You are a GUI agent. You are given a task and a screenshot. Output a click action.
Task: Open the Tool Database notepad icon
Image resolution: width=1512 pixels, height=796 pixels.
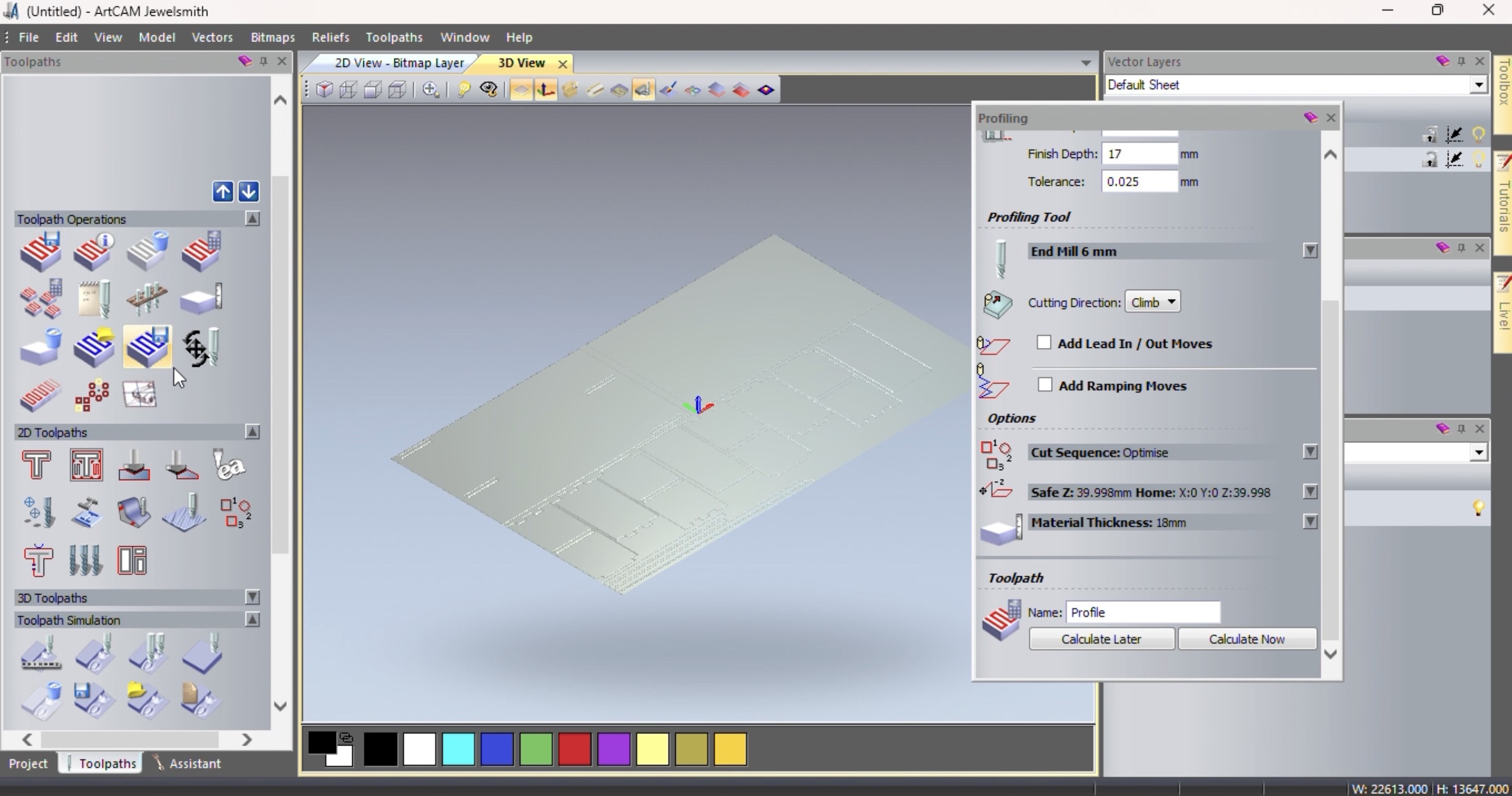pyautogui.click(x=94, y=299)
